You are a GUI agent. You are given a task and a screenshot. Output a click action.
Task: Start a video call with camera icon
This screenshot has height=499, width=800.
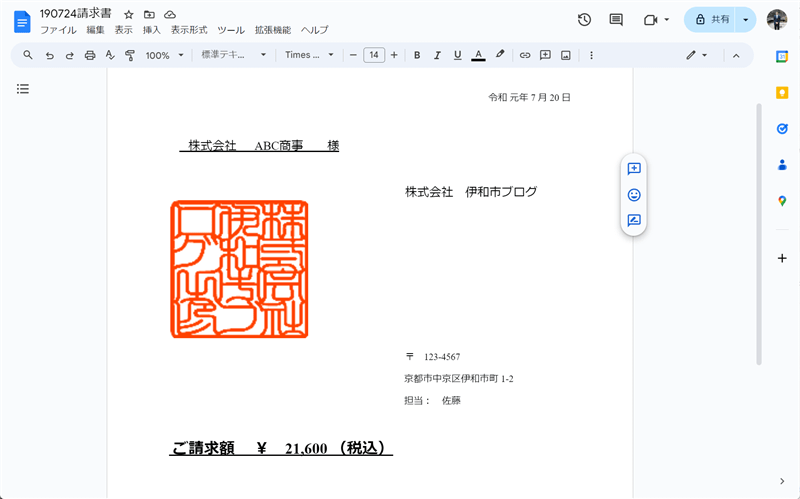pyautogui.click(x=650, y=20)
